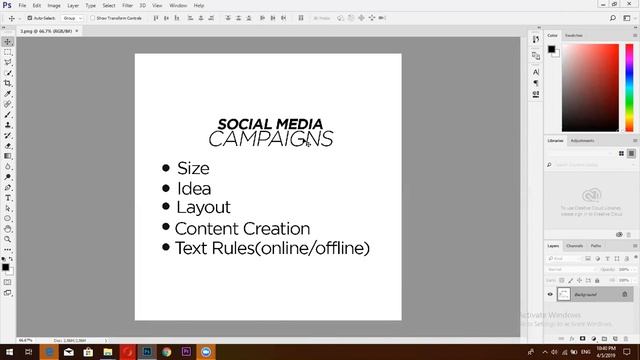Add a layer mask button

(x=582, y=339)
